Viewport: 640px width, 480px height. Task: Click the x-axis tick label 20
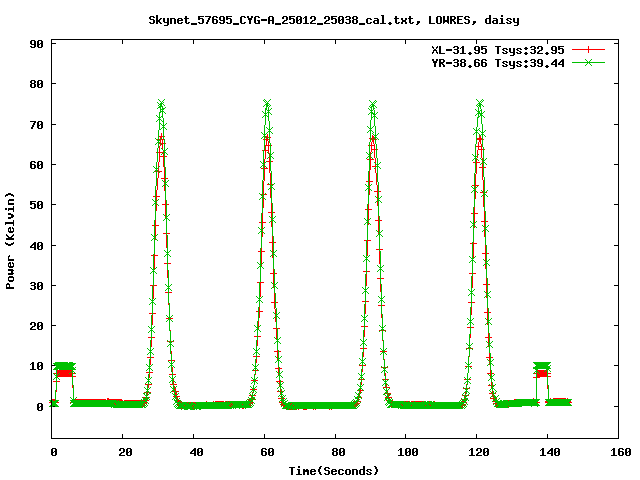125,452
